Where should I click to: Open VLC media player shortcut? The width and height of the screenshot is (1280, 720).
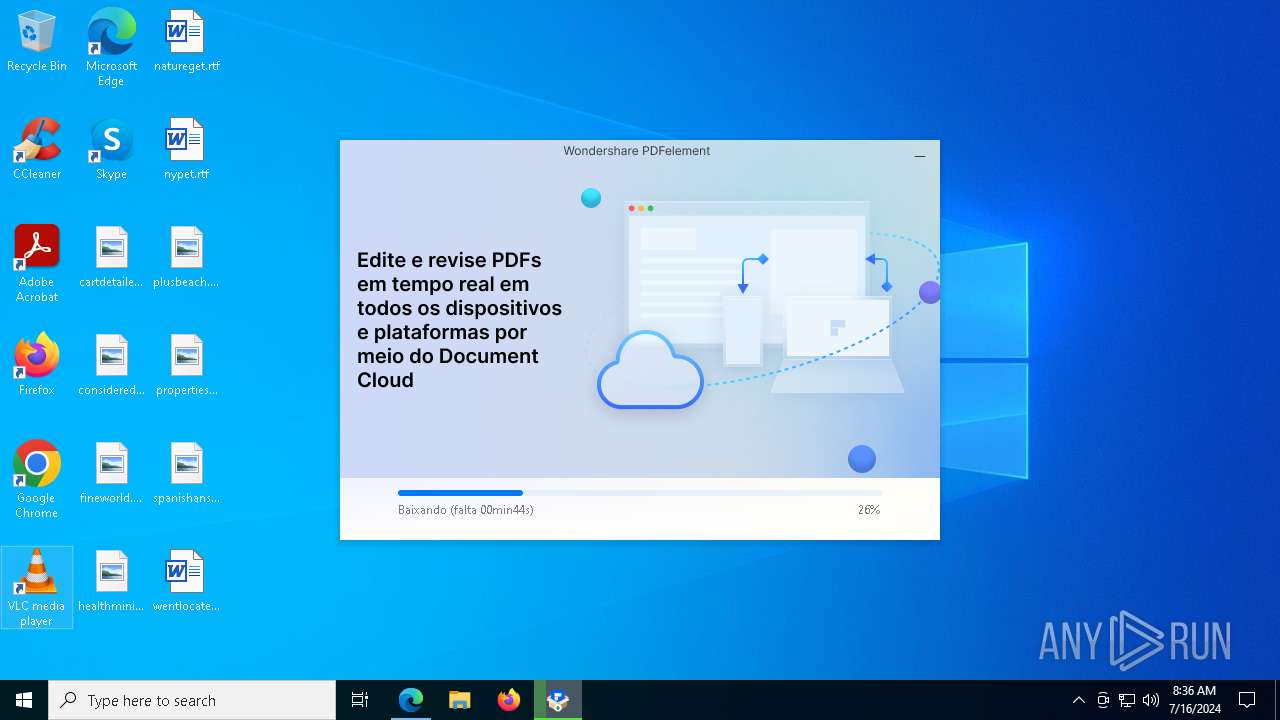pyautogui.click(x=37, y=588)
